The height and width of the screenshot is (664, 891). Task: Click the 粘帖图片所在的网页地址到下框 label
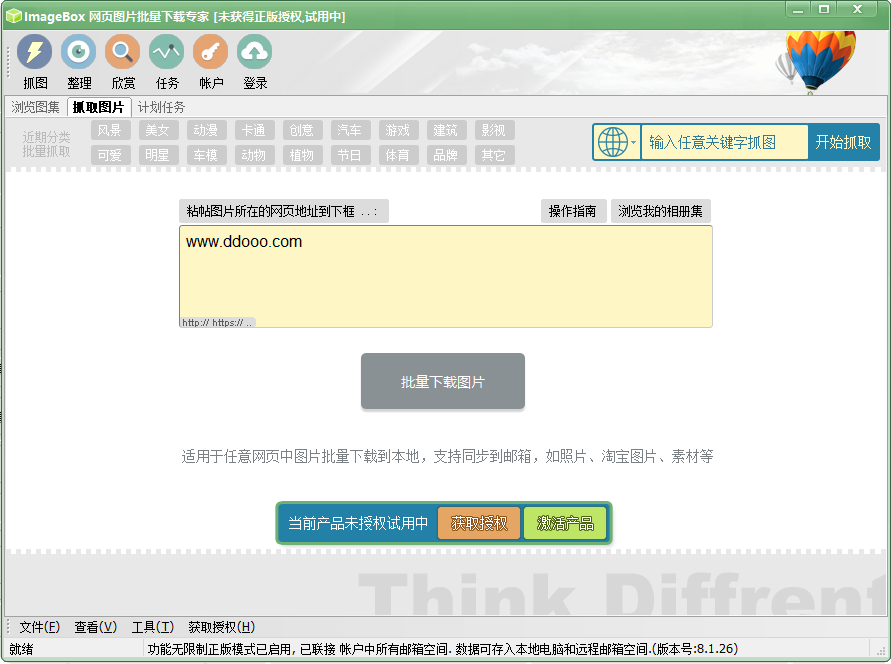coord(284,211)
